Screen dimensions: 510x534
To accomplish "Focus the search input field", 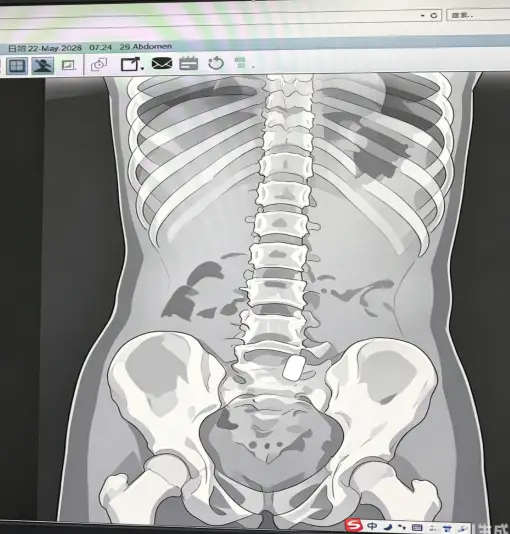I will coord(478,15).
